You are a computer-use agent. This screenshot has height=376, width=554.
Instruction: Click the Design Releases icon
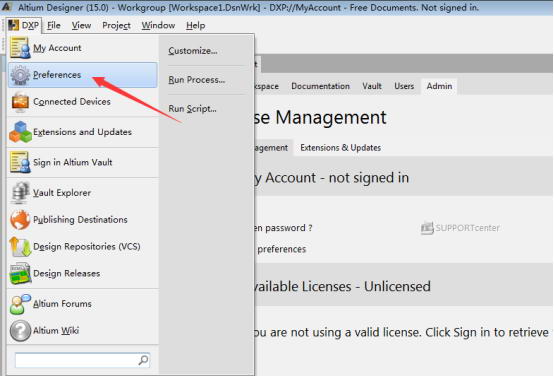(20, 274)
